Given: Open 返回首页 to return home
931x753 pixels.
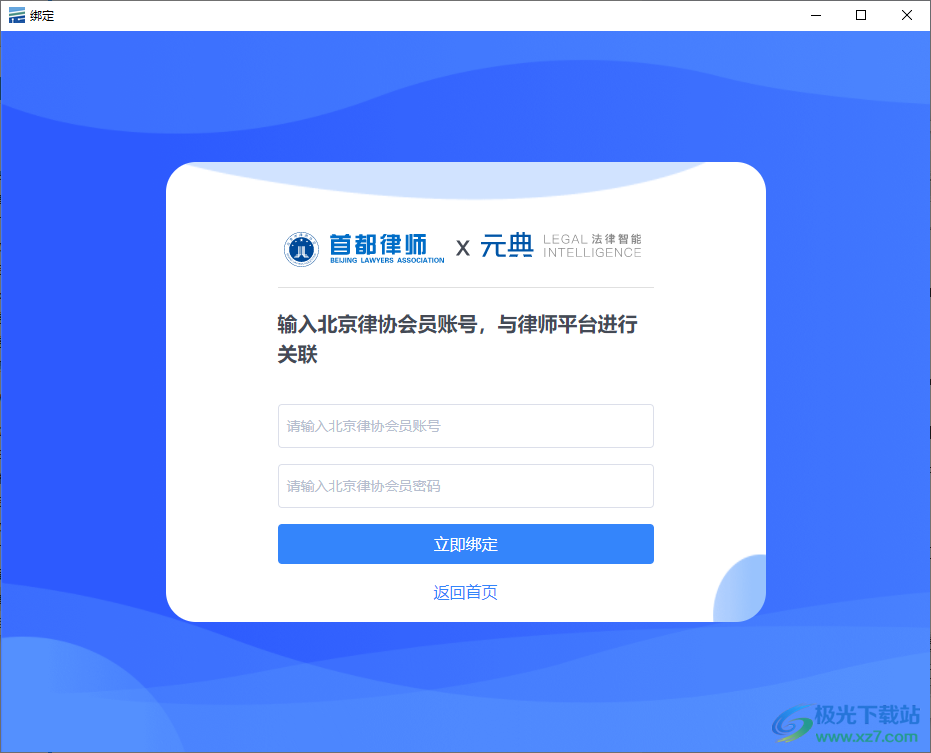Looking at the screenshot, I should coord(465,592).
